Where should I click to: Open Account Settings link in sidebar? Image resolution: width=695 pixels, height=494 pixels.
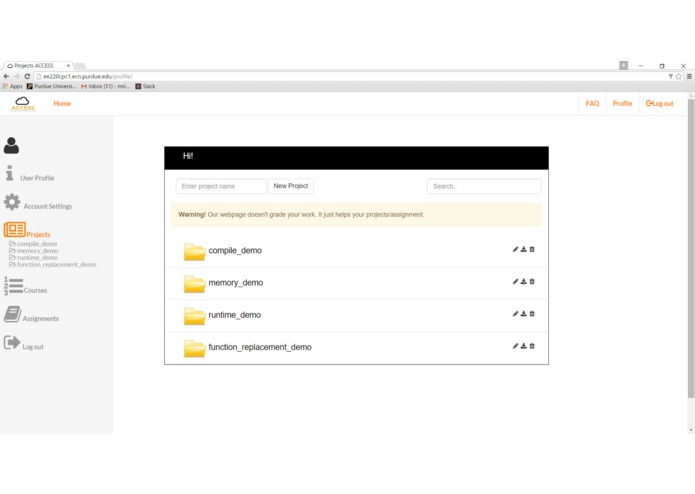pyautogui.click(x=48, y=206)
